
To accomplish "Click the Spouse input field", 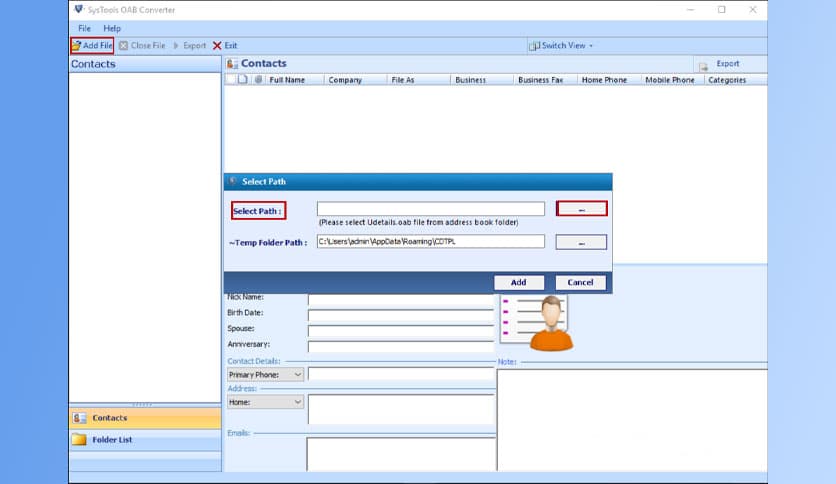I will tap(401, 330).
